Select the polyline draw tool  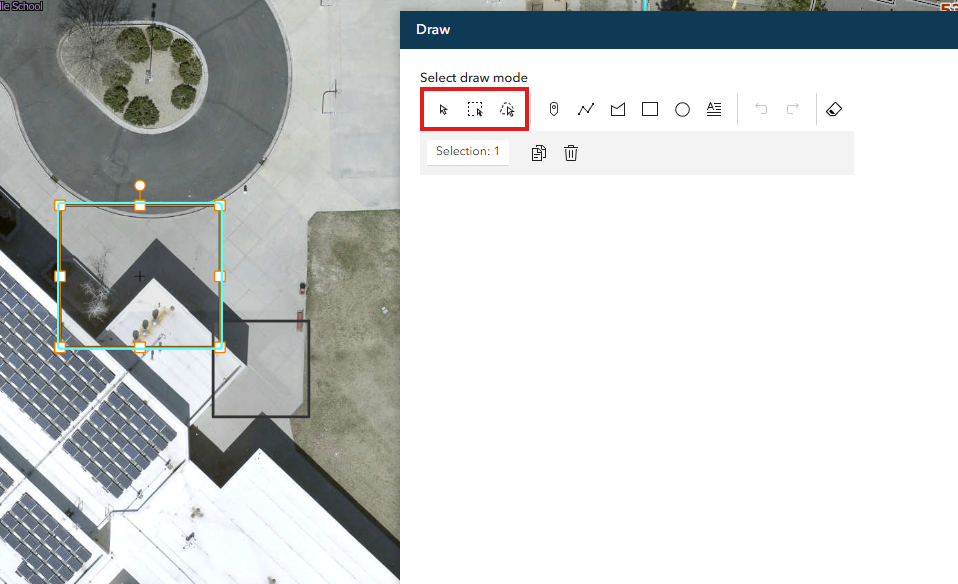[586, 109]
